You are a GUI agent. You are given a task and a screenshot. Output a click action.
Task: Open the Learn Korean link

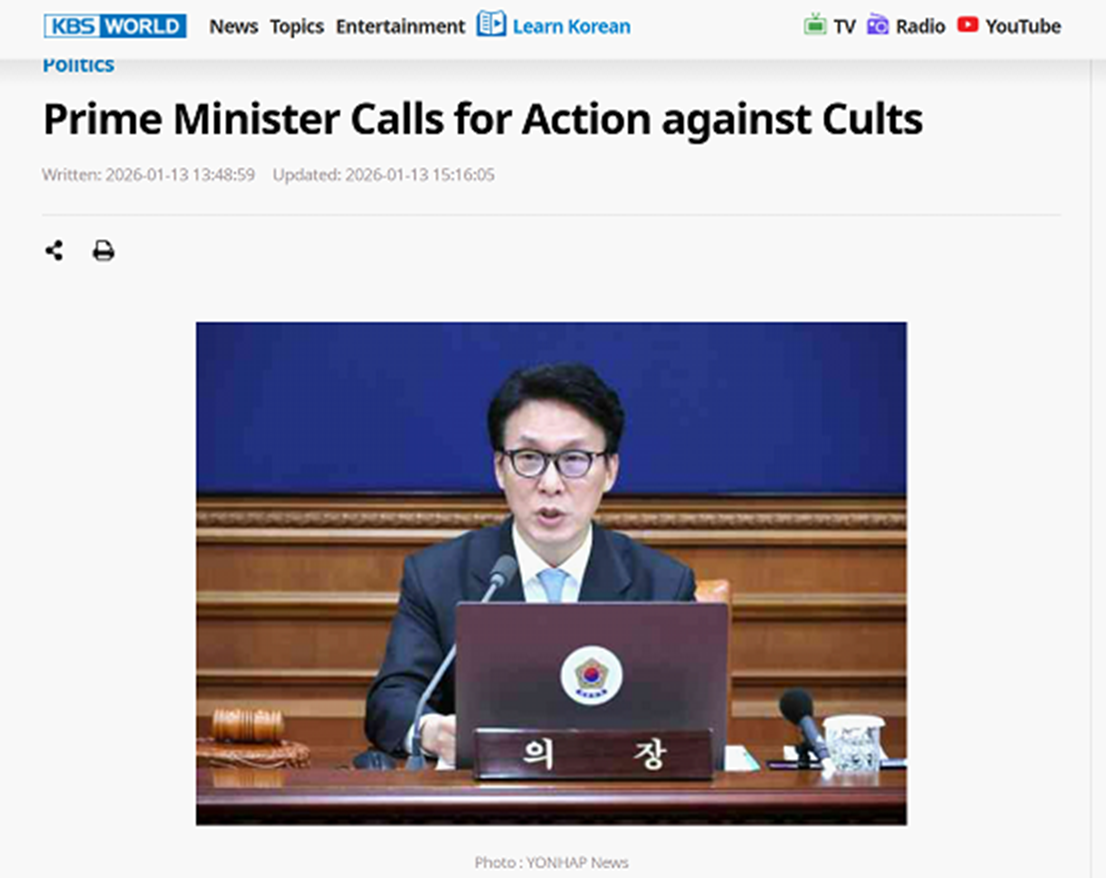(x=571, y=27)
